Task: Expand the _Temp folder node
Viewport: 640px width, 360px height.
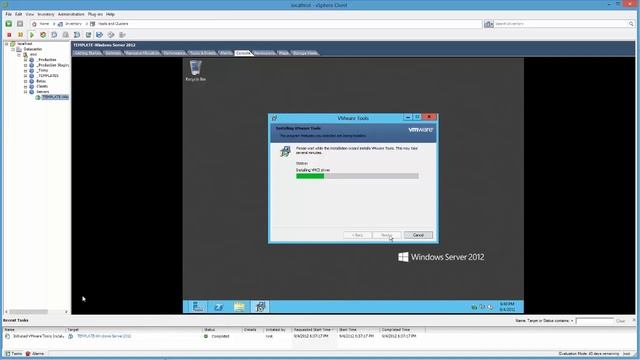Action: click(25, 70)
